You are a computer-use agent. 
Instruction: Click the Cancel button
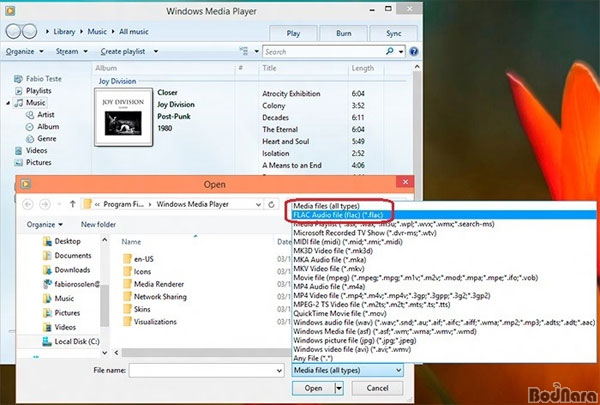pos(377,388)
